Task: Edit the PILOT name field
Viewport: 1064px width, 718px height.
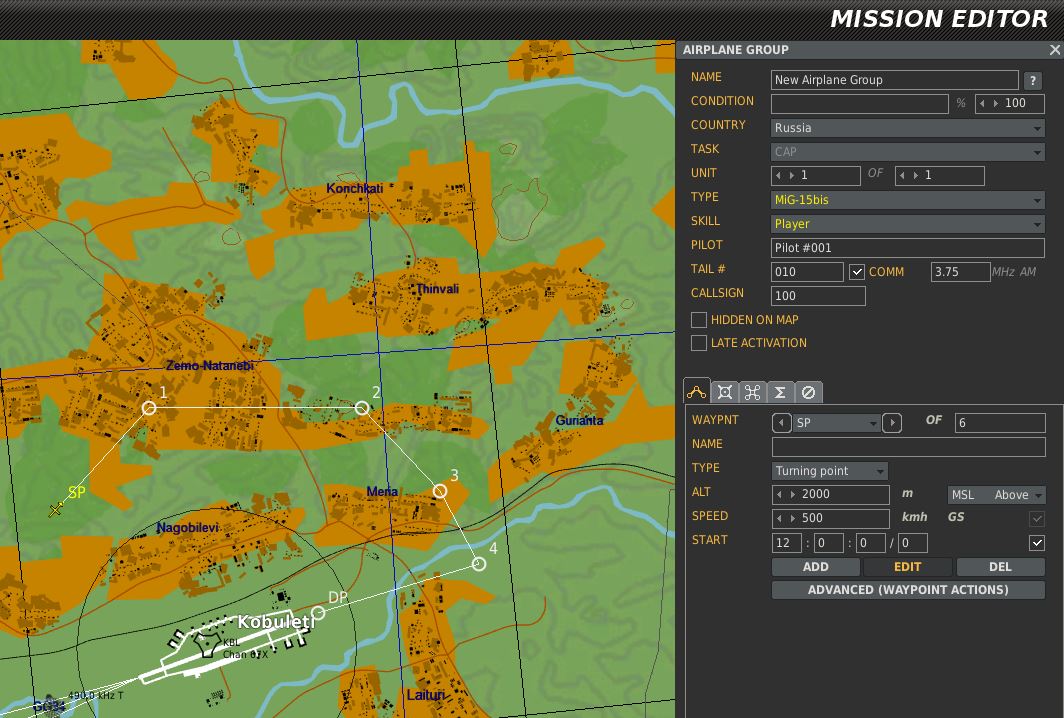Action: tap(907, 248)
